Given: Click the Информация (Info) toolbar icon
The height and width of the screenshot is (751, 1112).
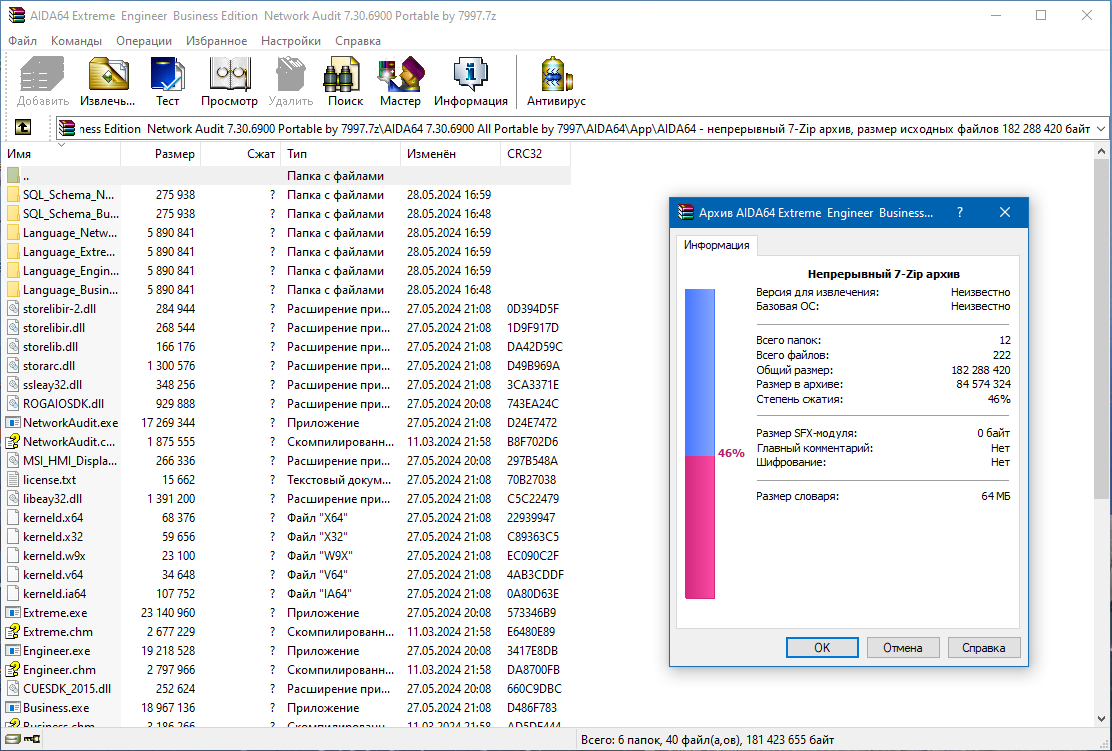Looking at the screenshot, I should [470, 81].
